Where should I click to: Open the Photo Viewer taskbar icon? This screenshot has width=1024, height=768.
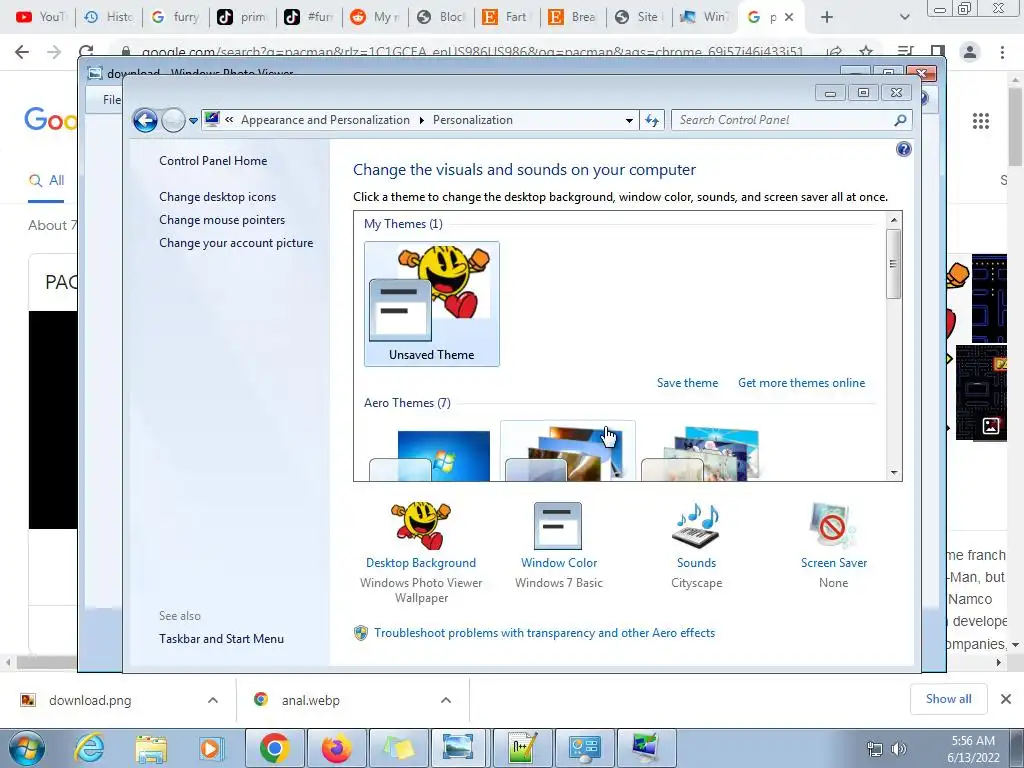[x=458, y=748]
